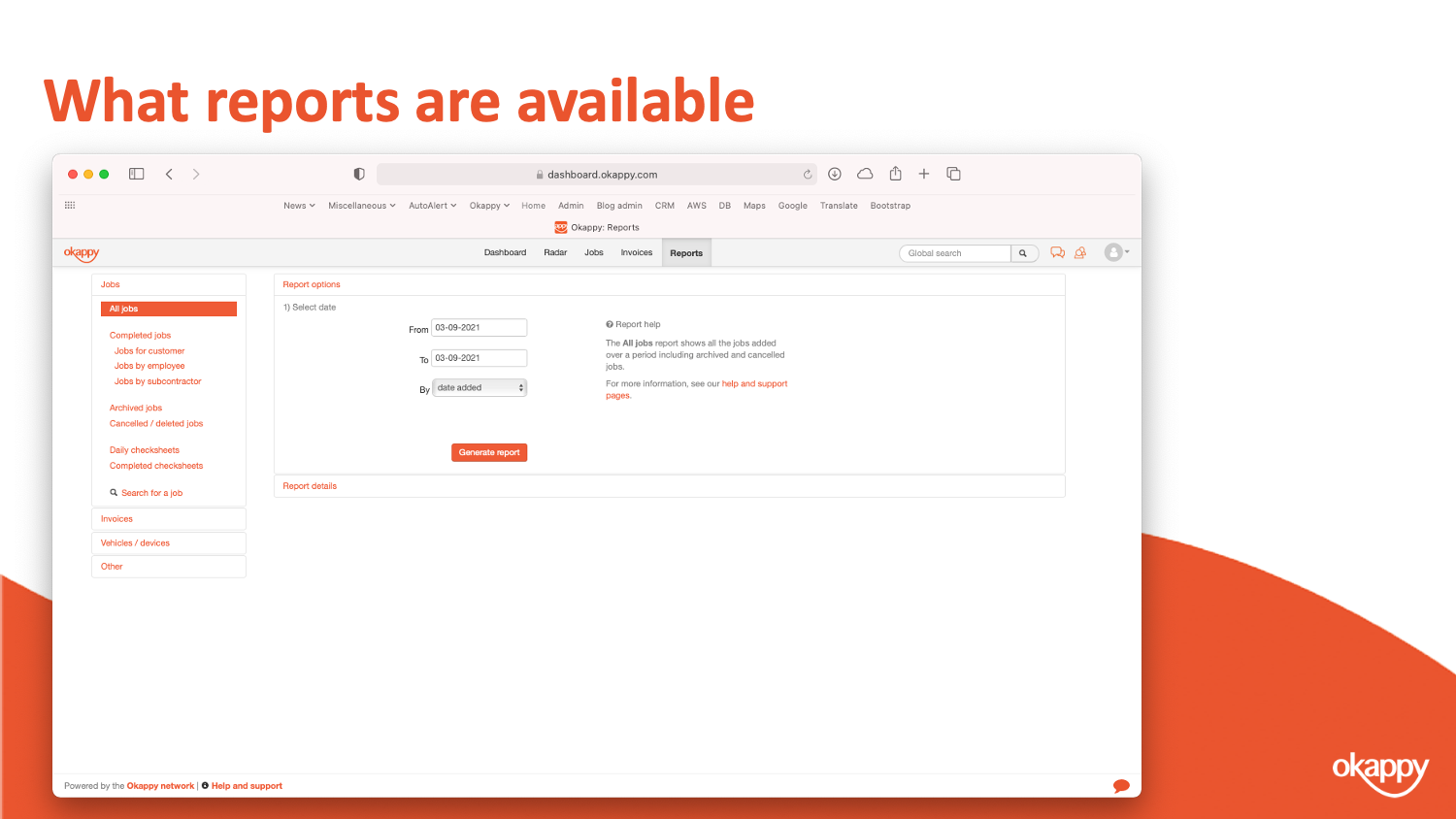
Task: Open the share icon in toolbar
Action: [x=896, y=174]
